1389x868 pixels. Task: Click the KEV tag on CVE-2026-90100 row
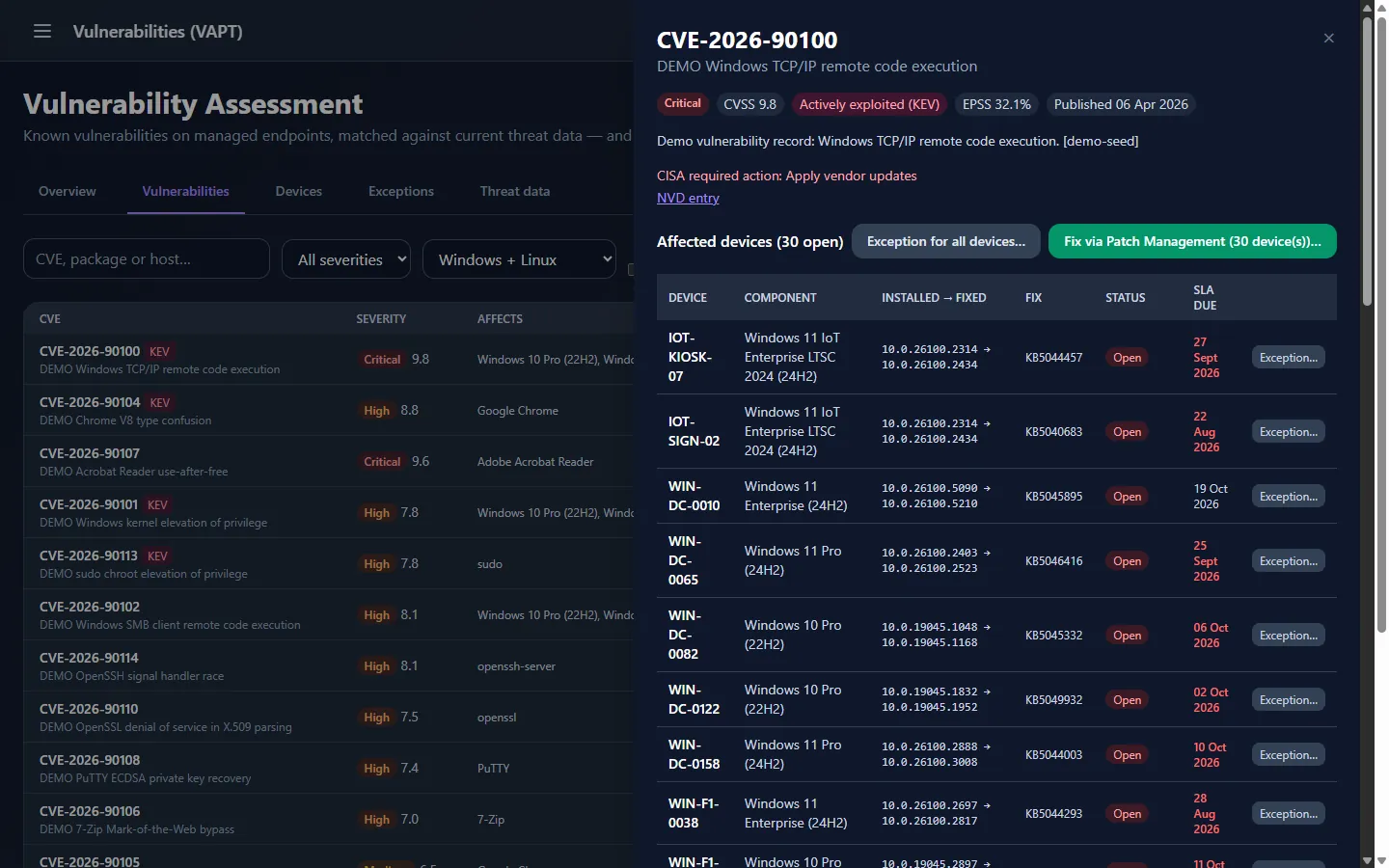tap(159, 351)
